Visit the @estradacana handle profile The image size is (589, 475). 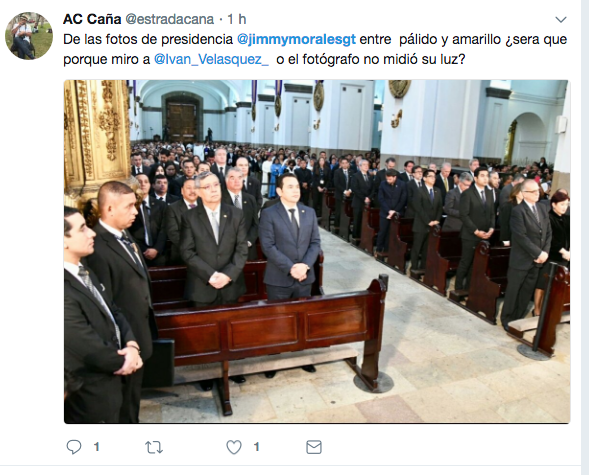click(x=169, y=19)
